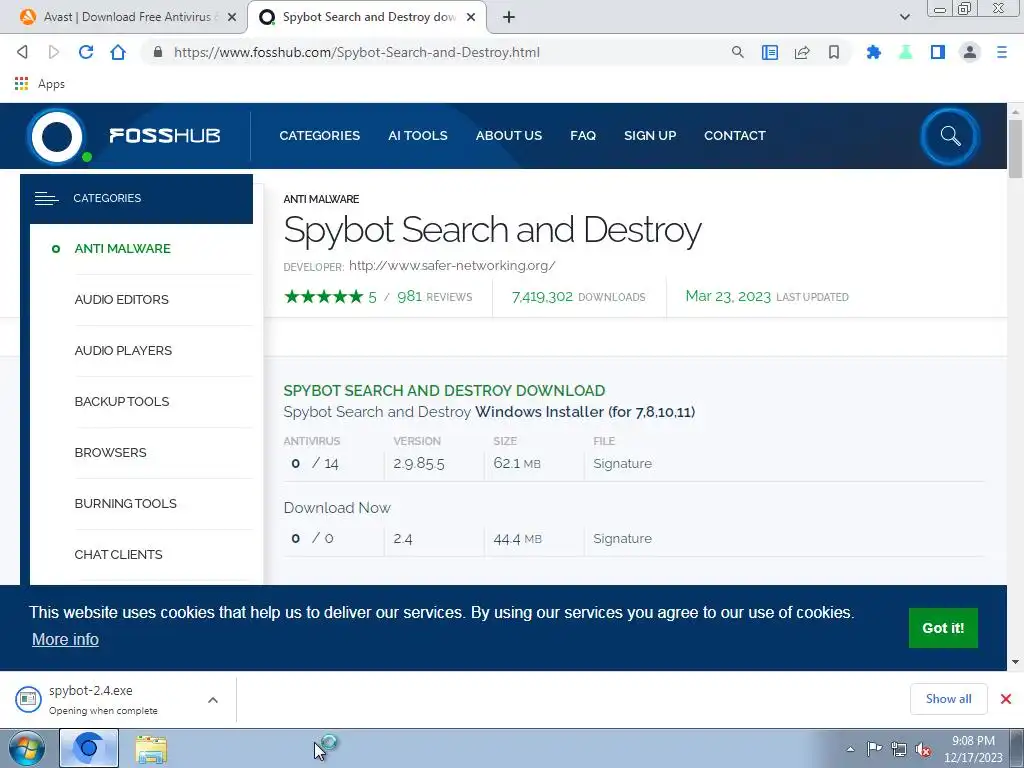Accept cookies with Got it! button

coord(943,628)
